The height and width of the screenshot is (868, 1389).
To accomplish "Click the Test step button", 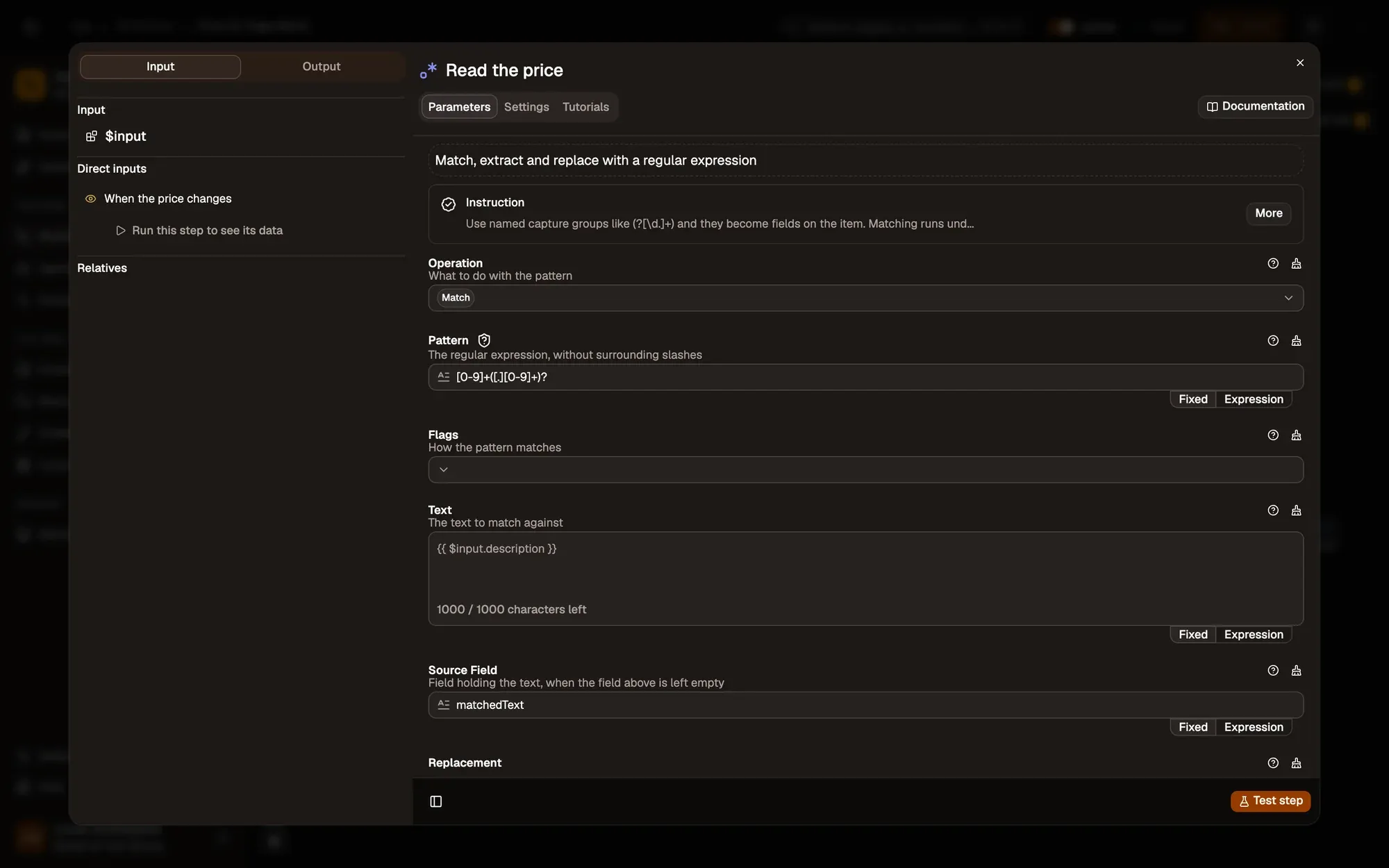I will (1270, 801).
